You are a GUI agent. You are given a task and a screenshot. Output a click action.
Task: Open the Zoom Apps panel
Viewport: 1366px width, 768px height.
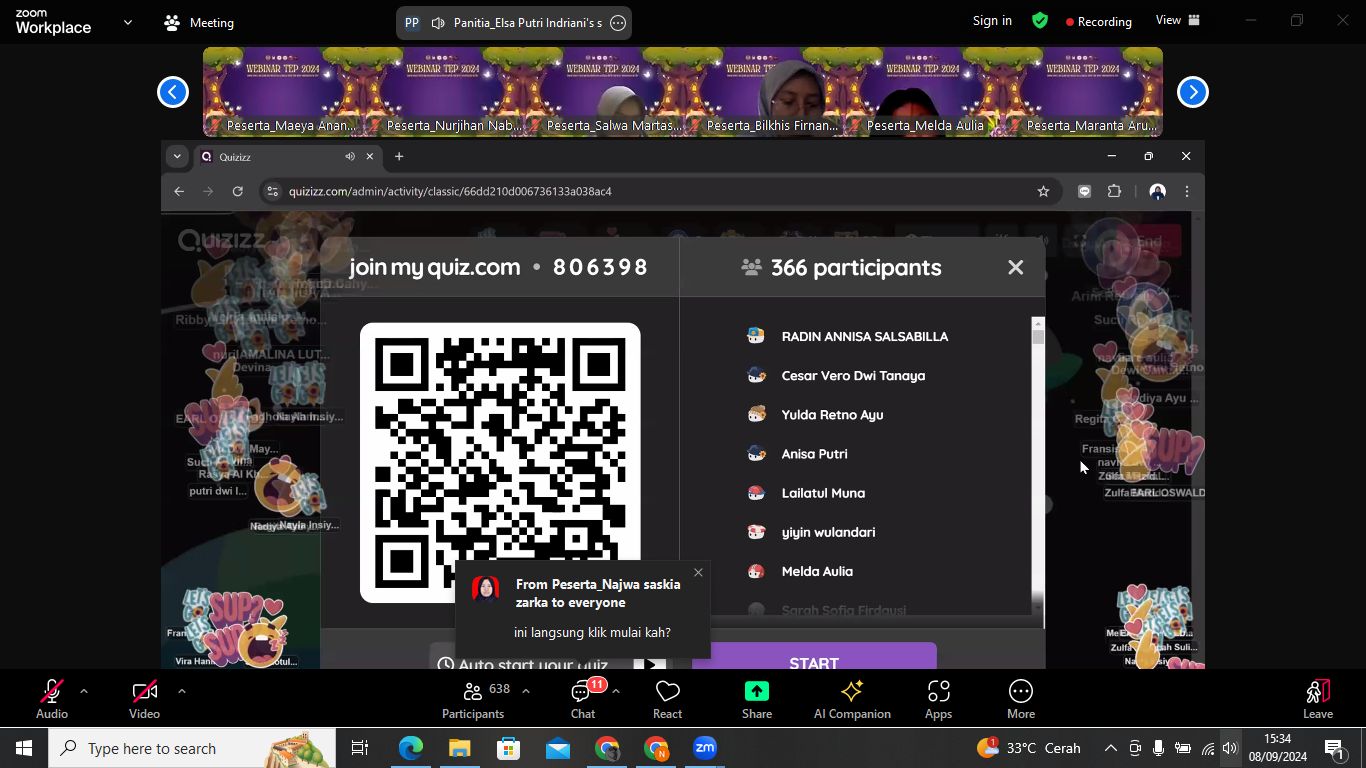(938, 699)
